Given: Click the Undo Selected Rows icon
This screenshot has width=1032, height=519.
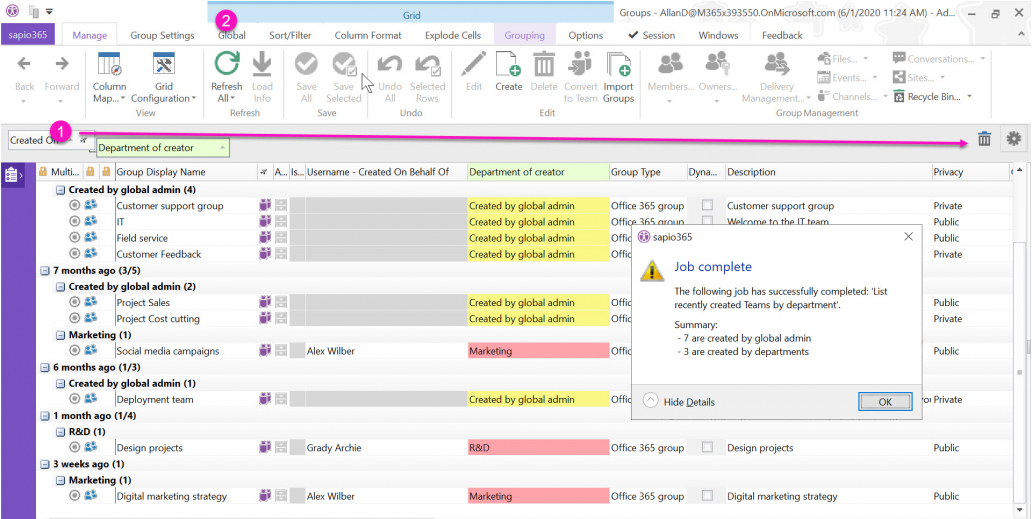Looking at the screenshot, I should (427, 64).
